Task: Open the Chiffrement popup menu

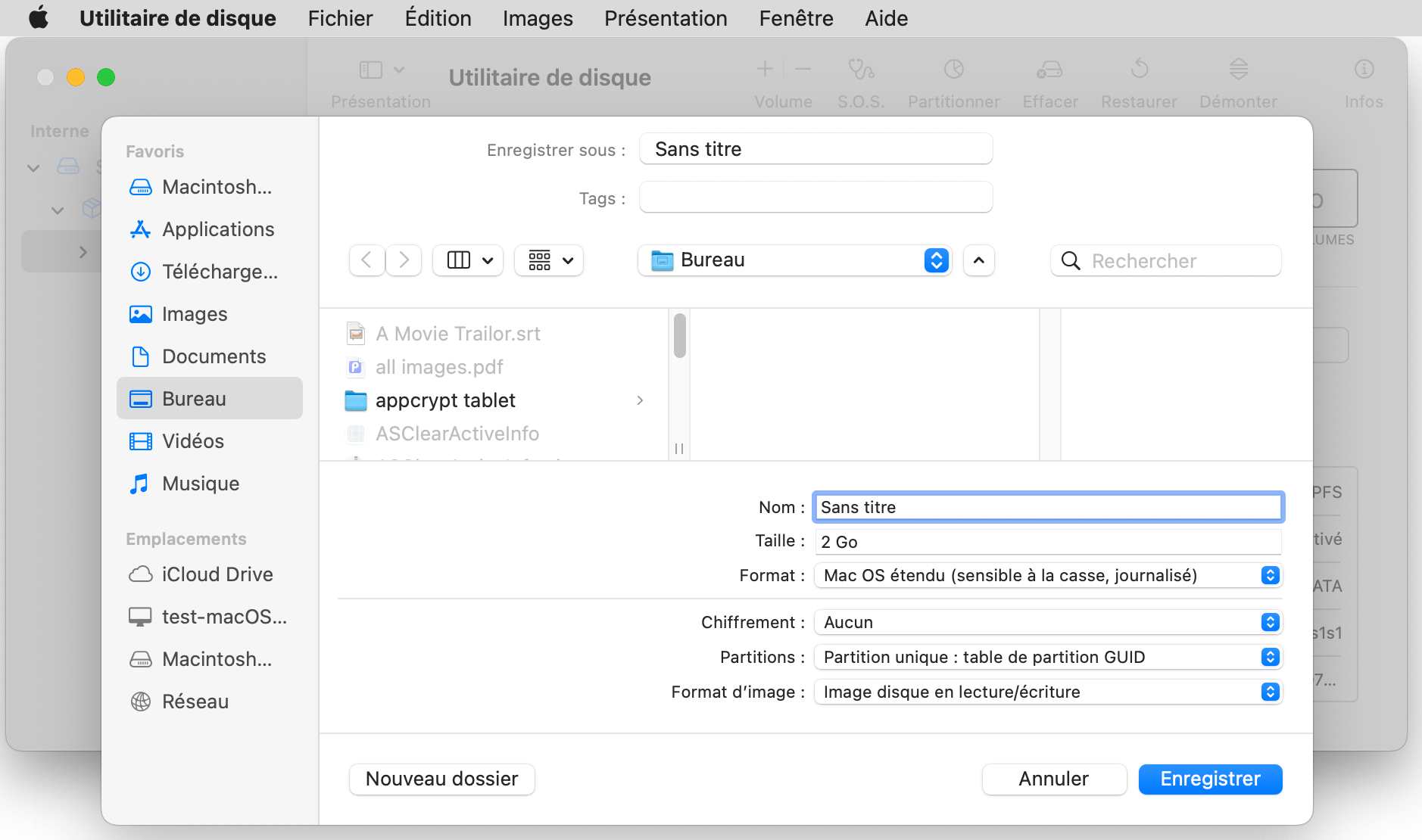Action: tap(1049, 622)
